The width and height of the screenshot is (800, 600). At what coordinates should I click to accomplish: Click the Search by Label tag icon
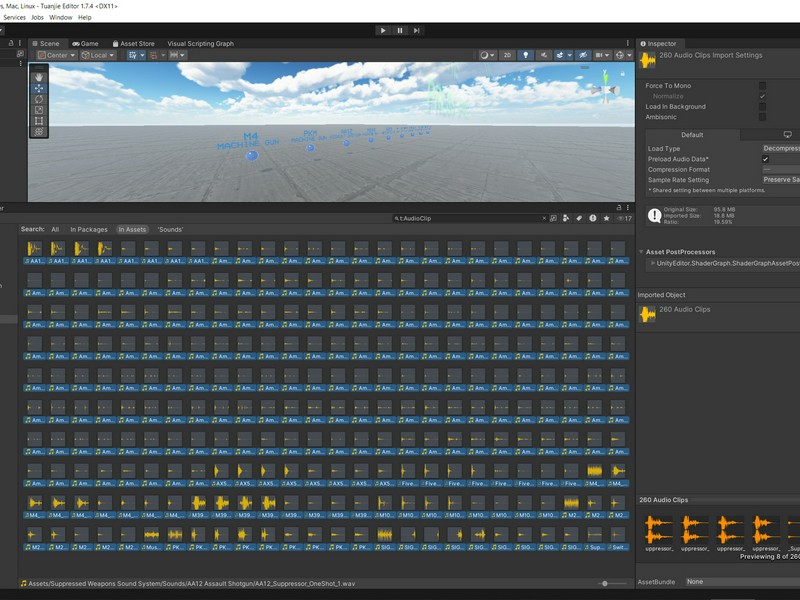[579, 218]
